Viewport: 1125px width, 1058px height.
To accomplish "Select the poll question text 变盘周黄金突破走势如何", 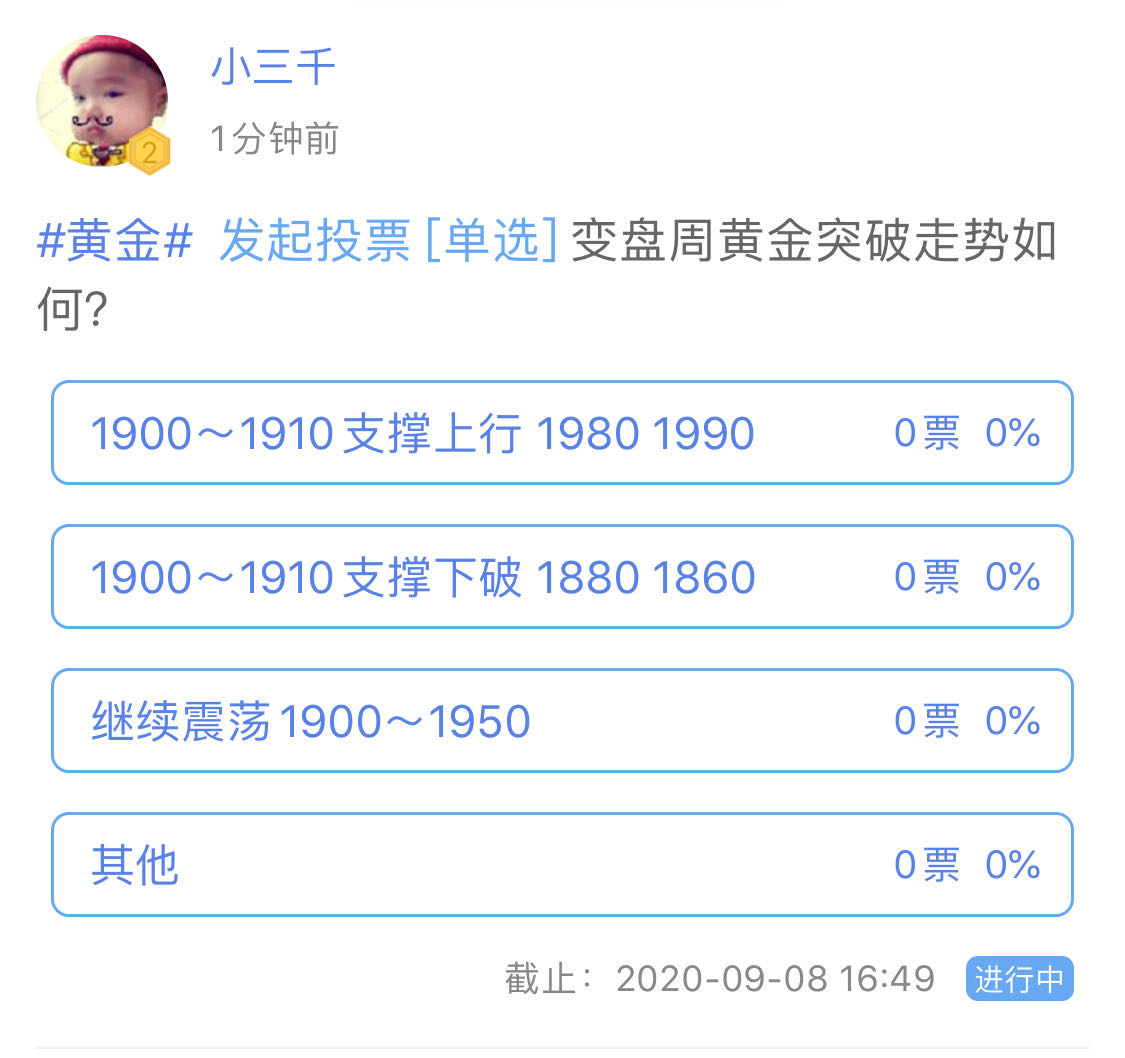I will coord(547,275).
